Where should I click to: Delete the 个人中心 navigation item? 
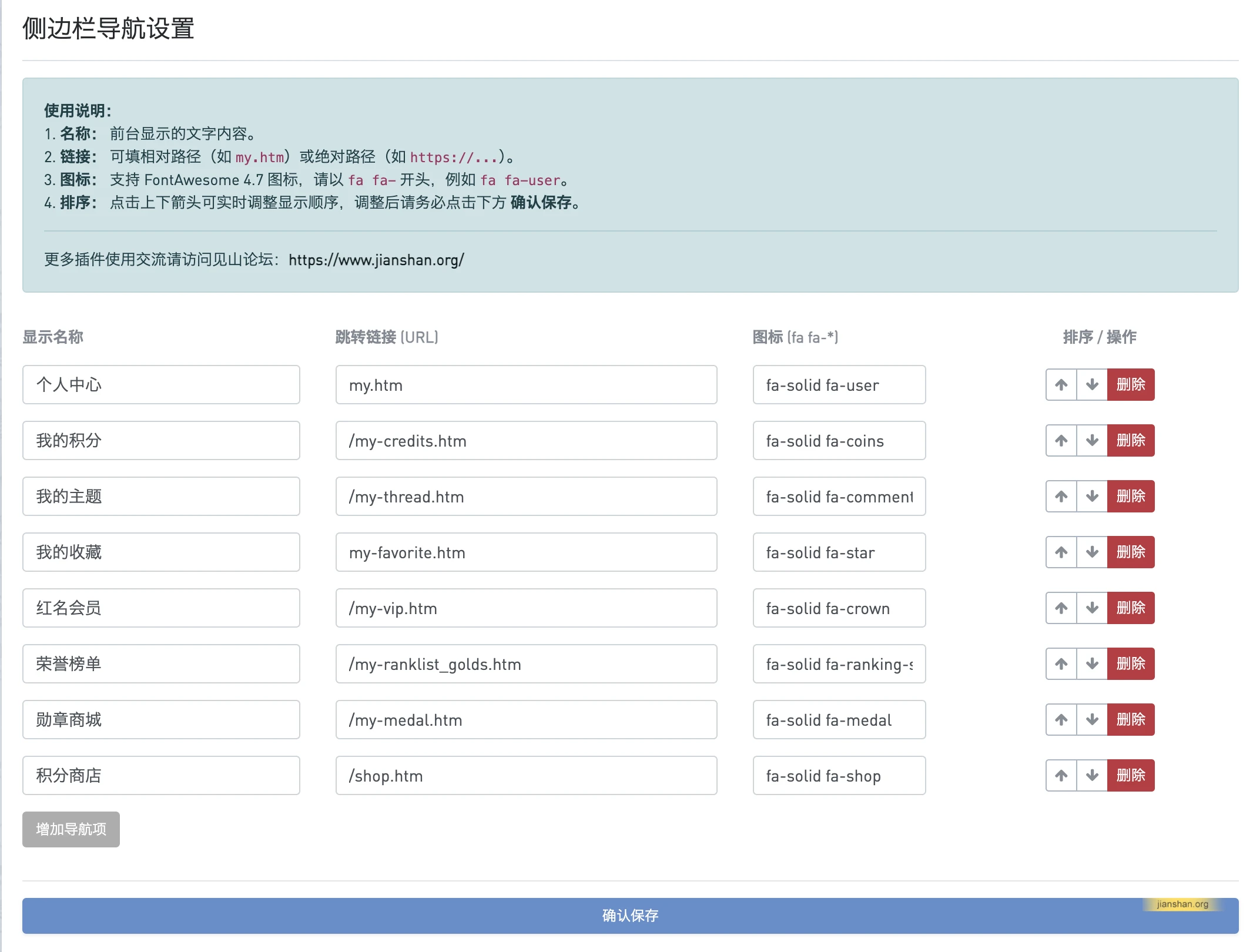point(1131,385)
